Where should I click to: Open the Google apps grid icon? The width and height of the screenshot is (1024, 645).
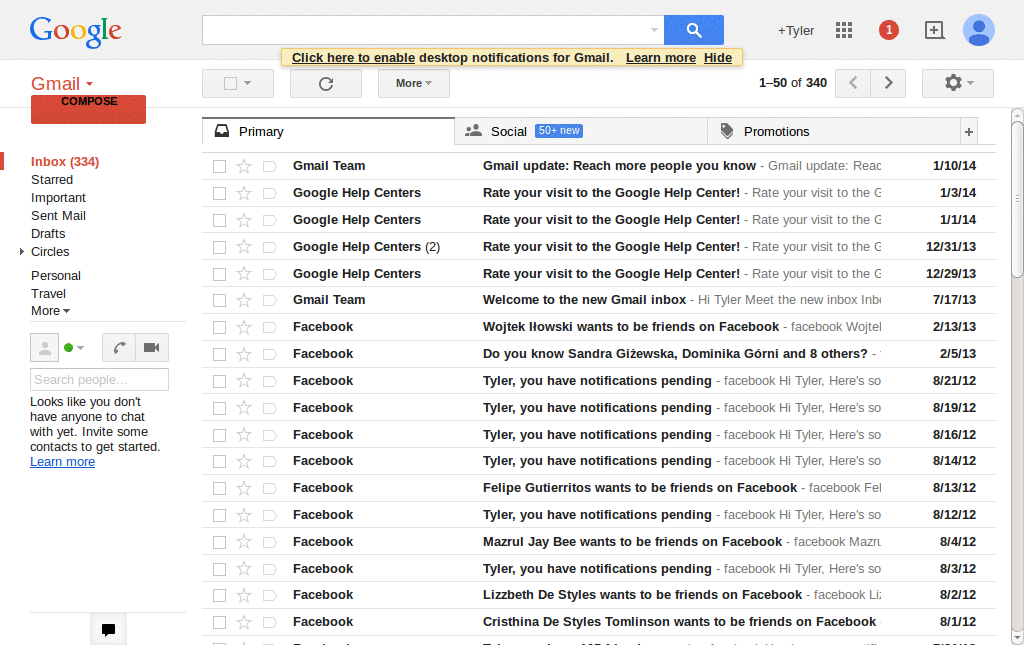844,30
